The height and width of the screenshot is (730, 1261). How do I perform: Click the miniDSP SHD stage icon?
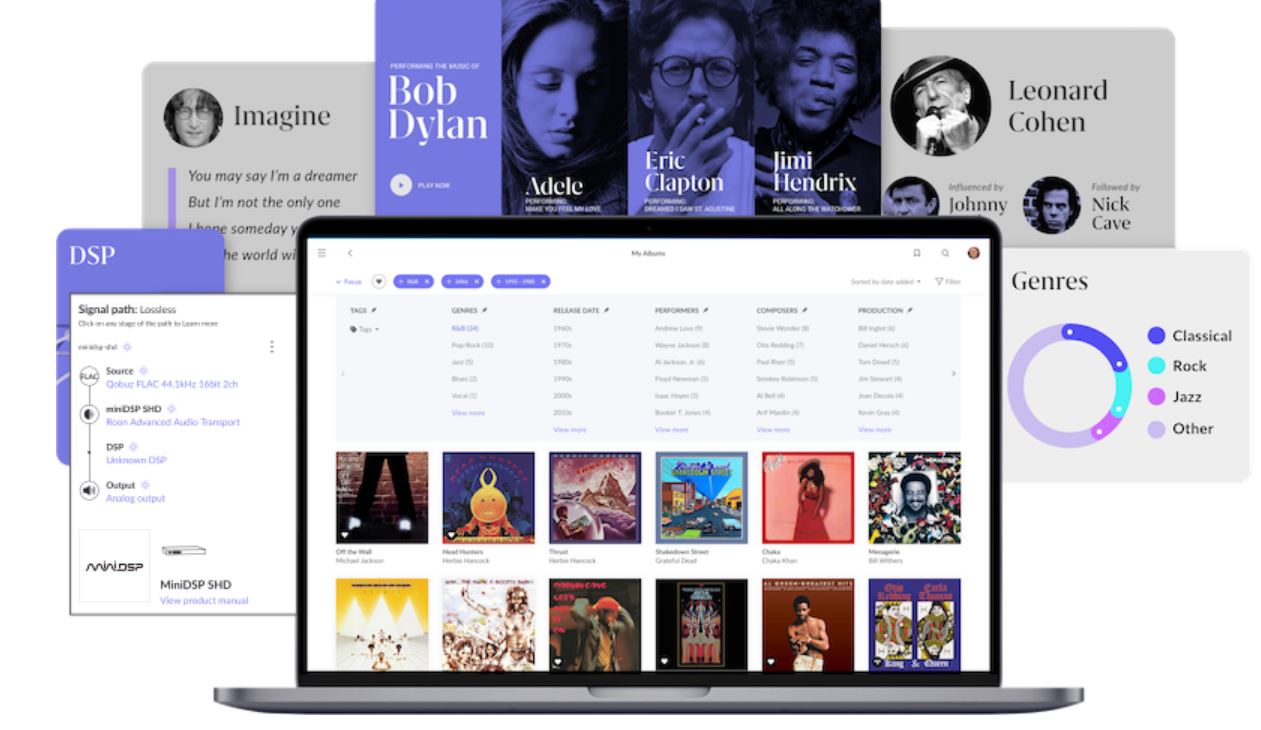(88, 415)
